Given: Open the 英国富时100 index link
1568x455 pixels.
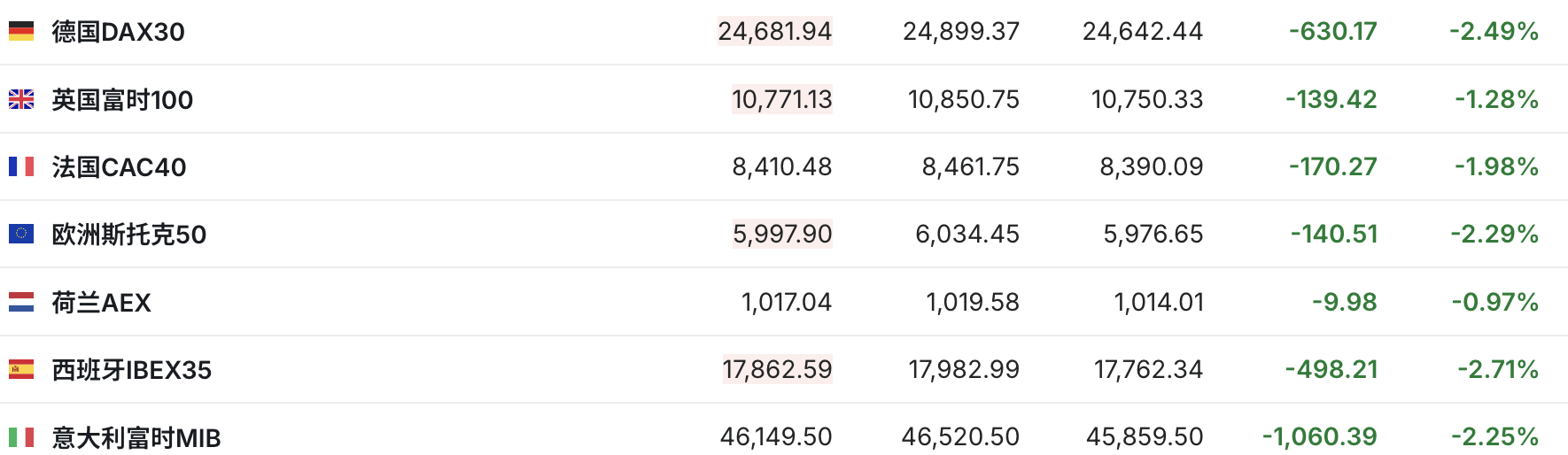Looking at the screenshot, I should tap(122, 100).
